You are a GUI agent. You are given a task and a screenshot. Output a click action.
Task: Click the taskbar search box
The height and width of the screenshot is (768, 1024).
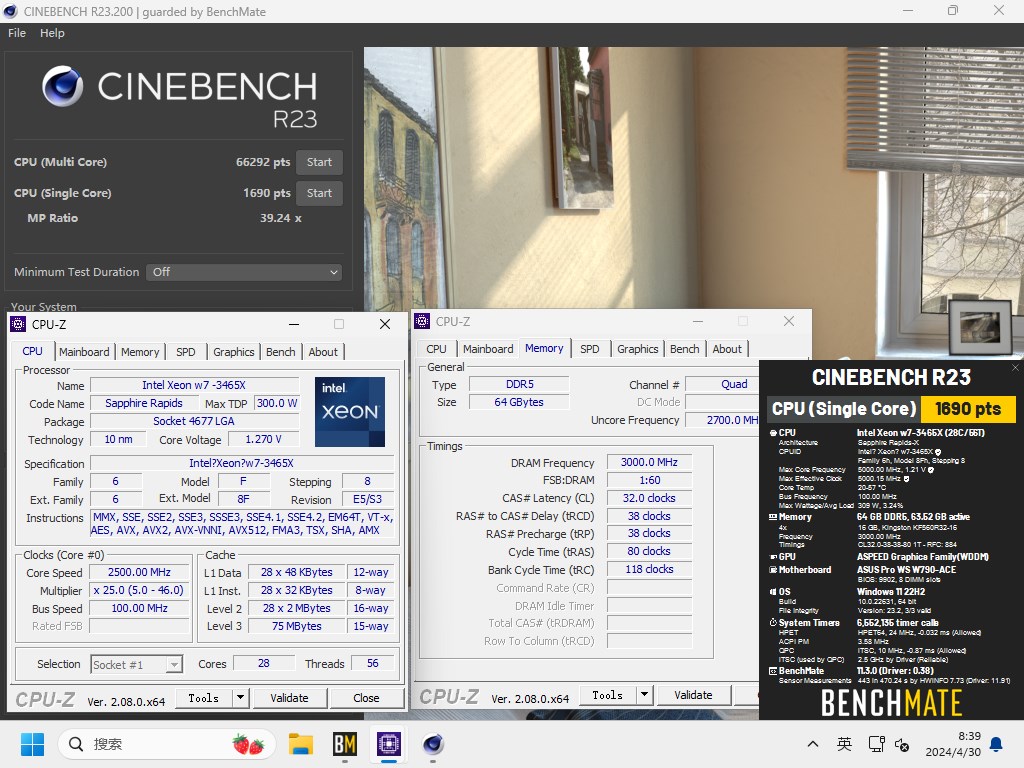coord(167,744)
